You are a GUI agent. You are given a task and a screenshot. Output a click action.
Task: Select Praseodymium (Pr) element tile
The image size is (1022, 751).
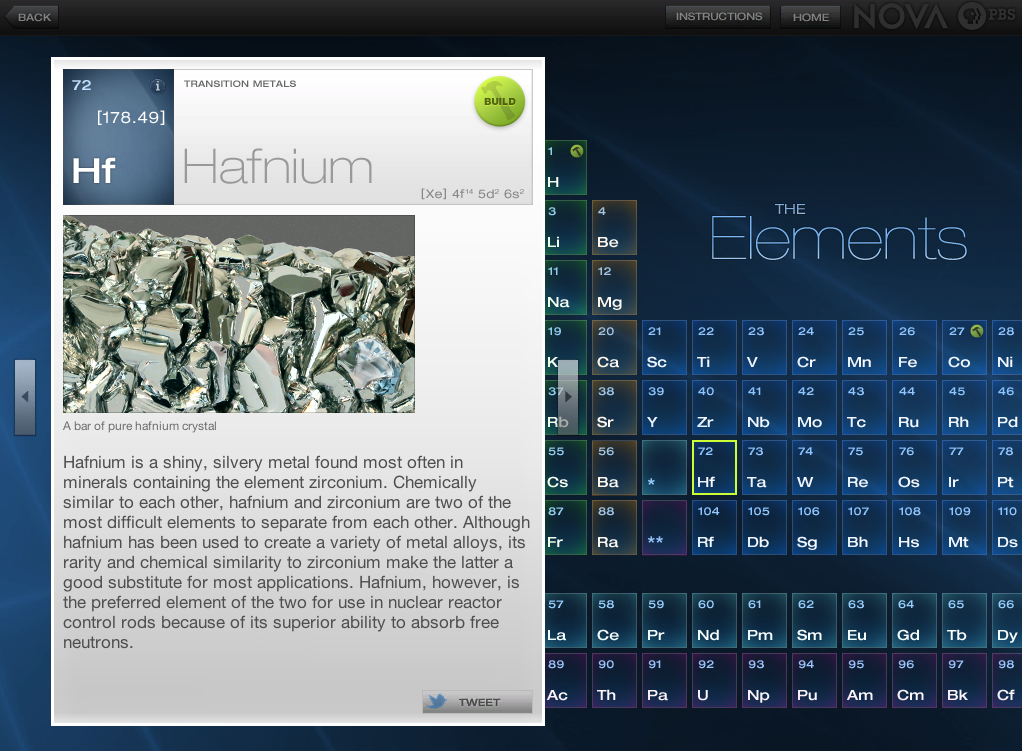664,621
